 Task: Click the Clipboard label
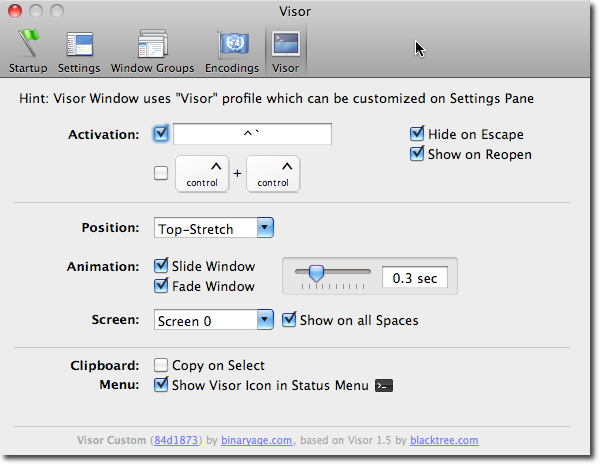click(x=104, y=365)
